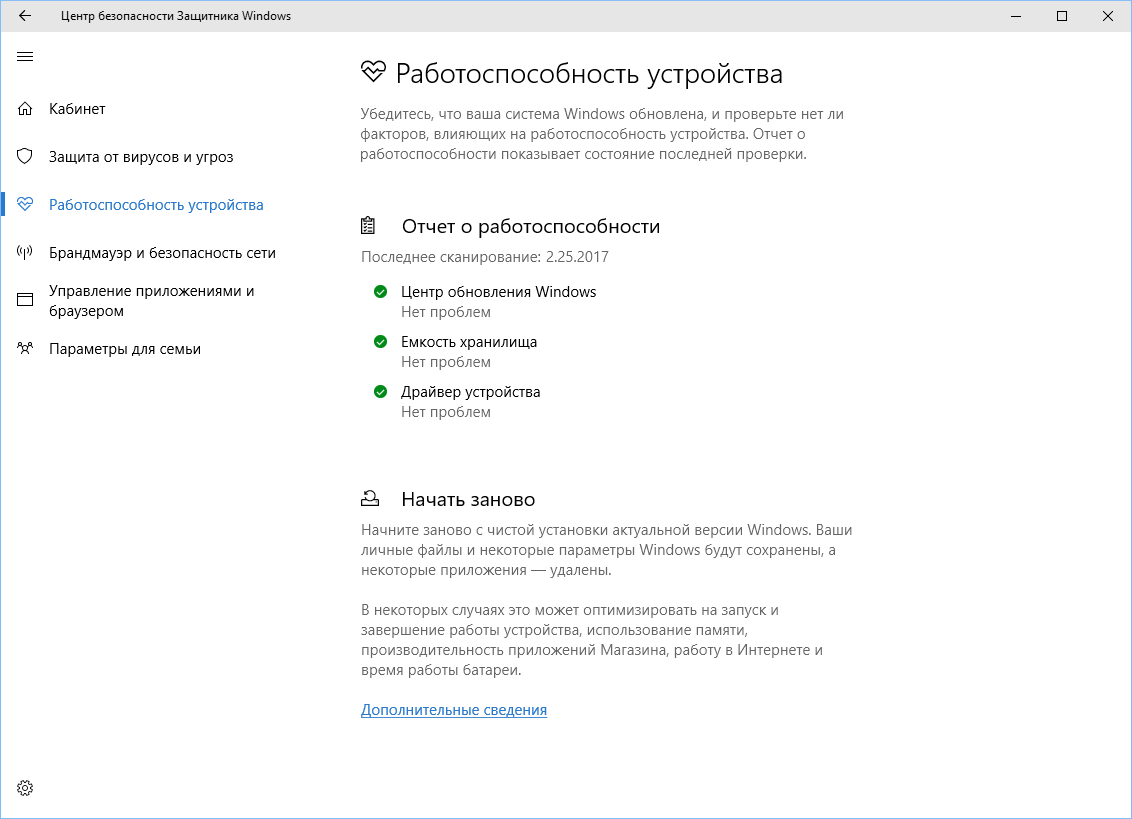
Task: Open the Кабинет home icon
Action: point(25,108)
